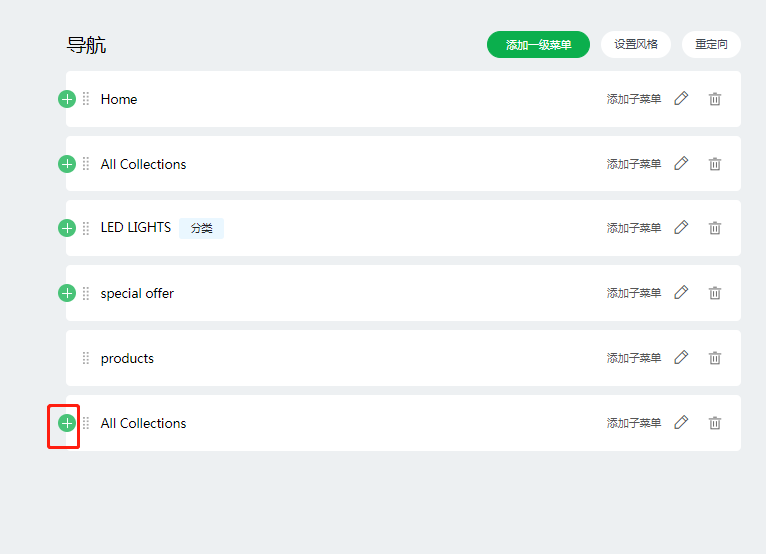766x554 pixels.
Task: Select the special offer menu label
Action: (x=137, y=294)
